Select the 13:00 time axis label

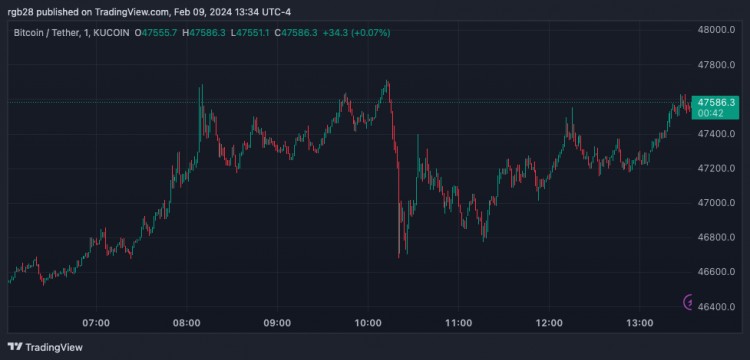click(640, 323)
